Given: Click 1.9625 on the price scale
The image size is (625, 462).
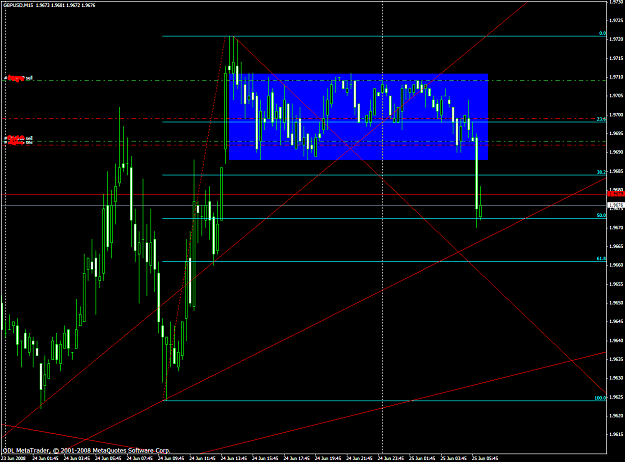Looking at the screenshot, I should click(617, 397).
